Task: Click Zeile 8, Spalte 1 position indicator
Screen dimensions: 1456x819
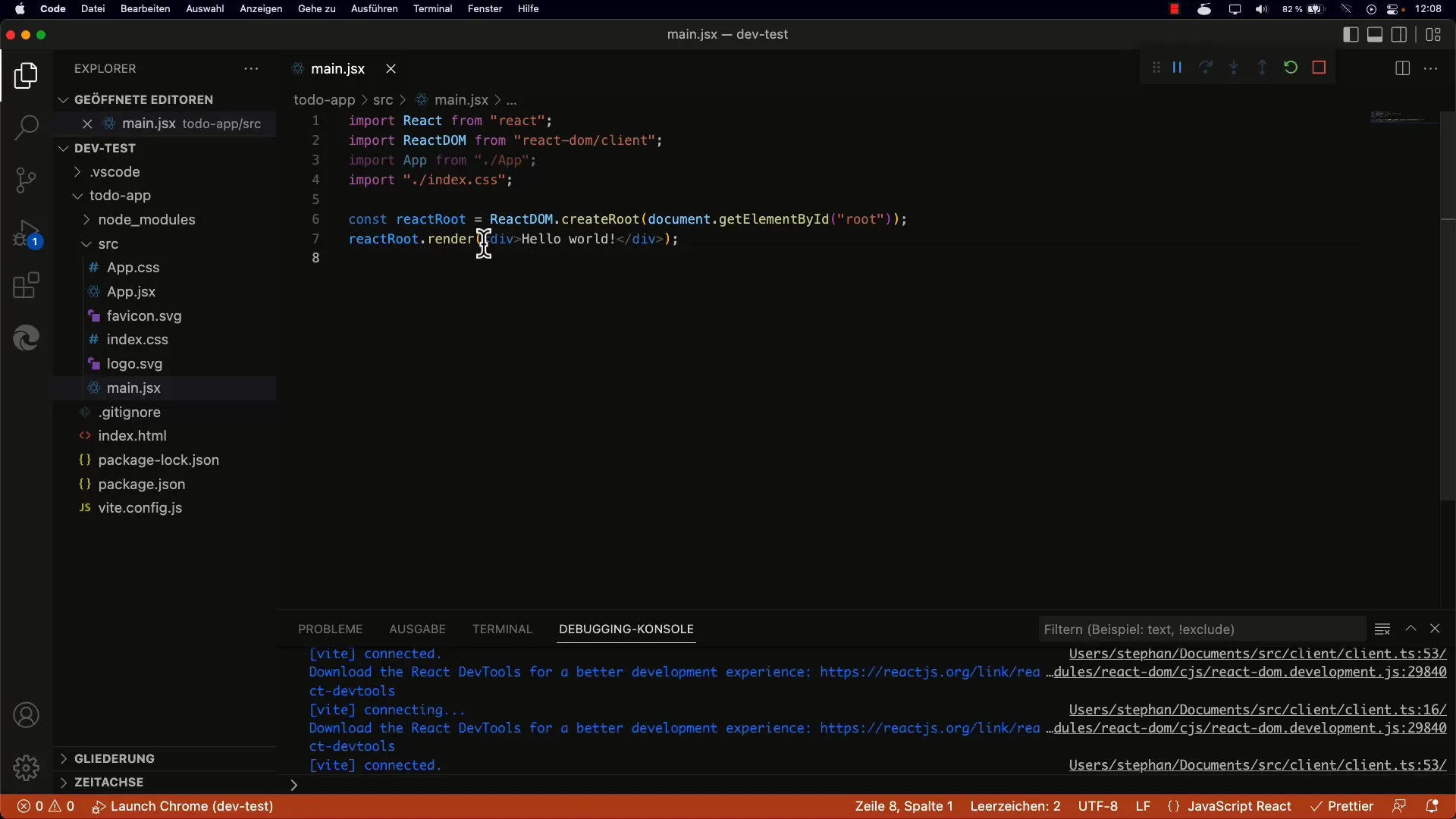Action: coord(903,806)
